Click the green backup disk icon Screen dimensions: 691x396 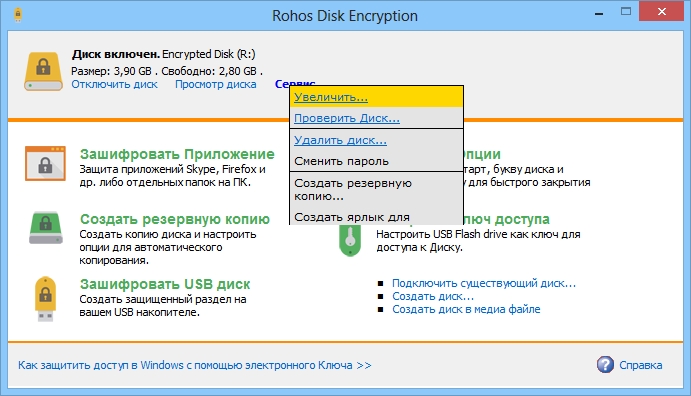[x=46, y=228]
